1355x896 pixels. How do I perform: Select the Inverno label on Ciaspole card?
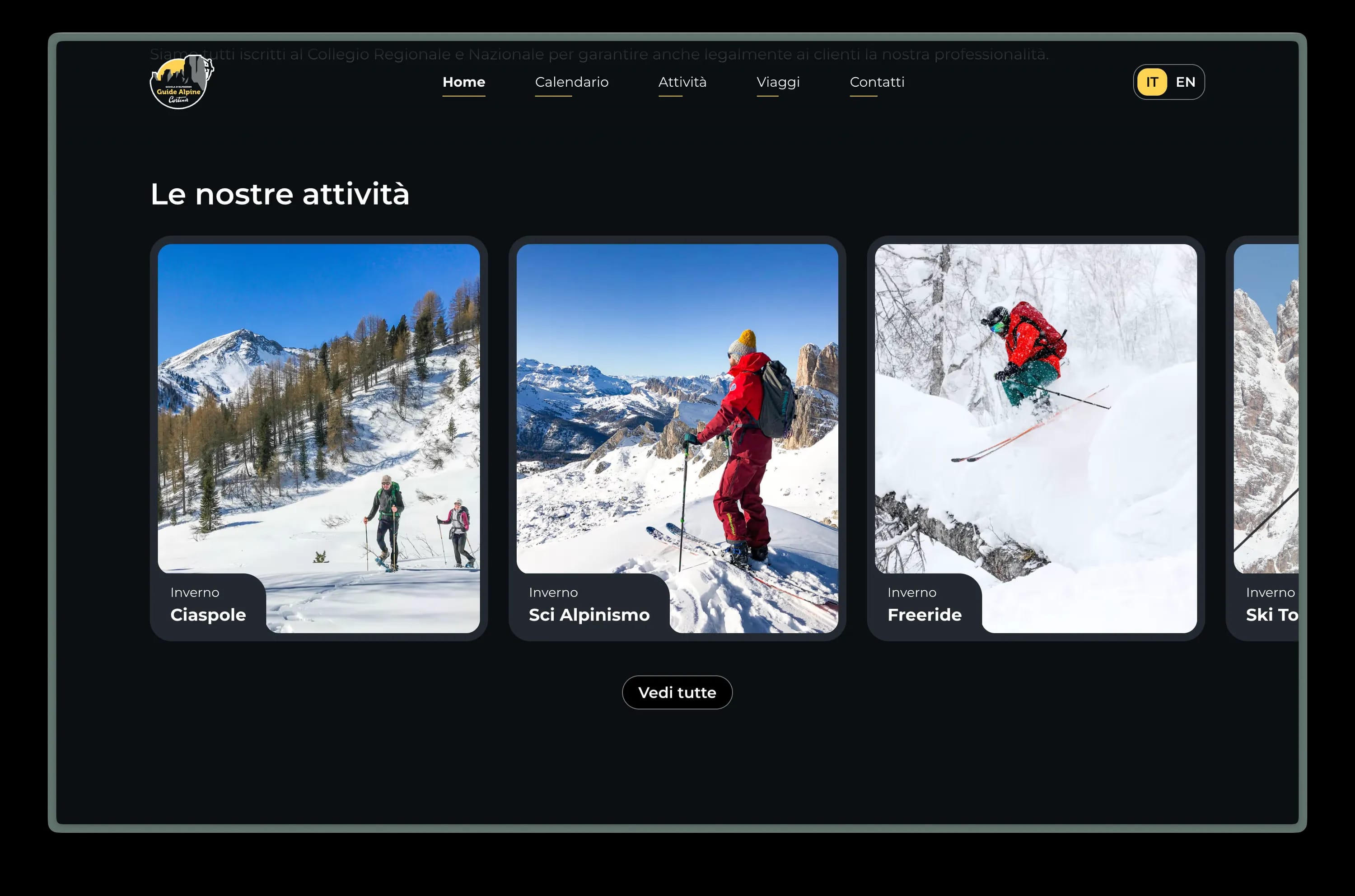point(195,593)
